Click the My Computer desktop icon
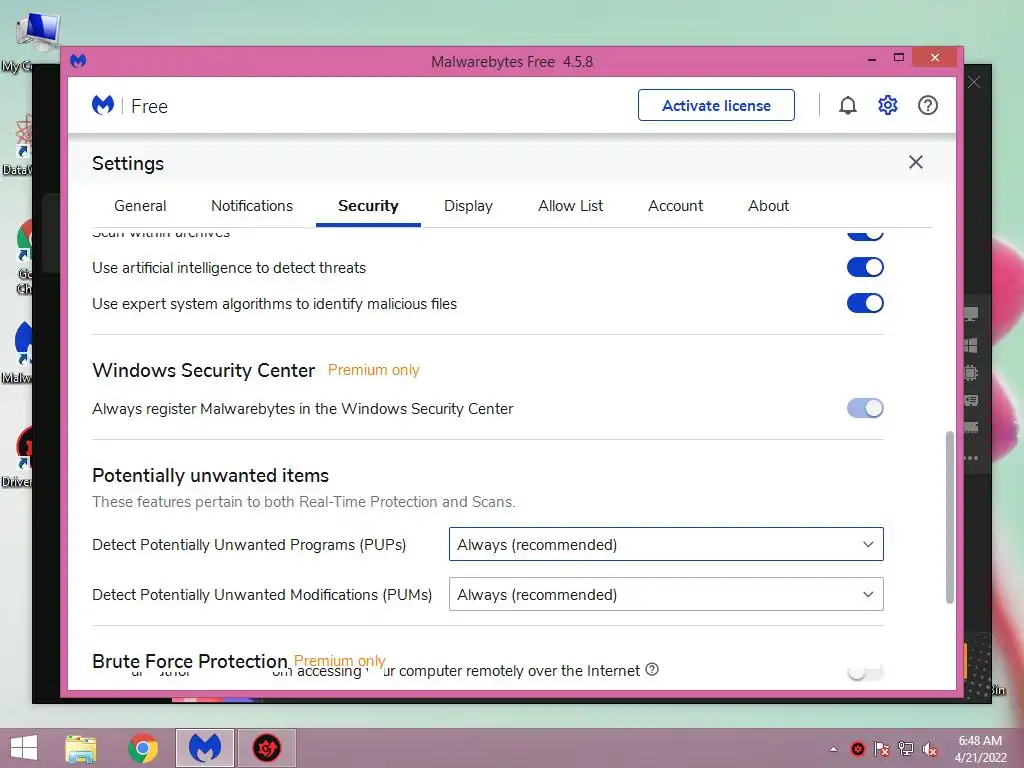The height and width of the screenshot is (768, 1024). (x=38, y=33)
